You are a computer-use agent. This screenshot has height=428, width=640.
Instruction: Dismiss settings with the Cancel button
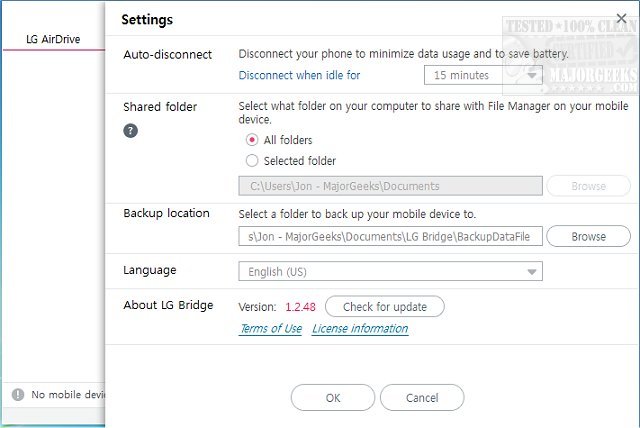point(422,398)
